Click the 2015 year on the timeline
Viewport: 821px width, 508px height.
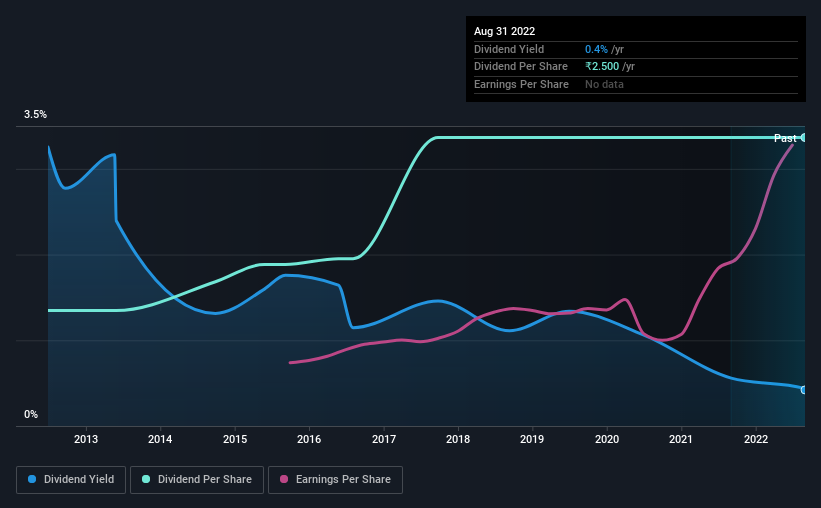(235, 439)
